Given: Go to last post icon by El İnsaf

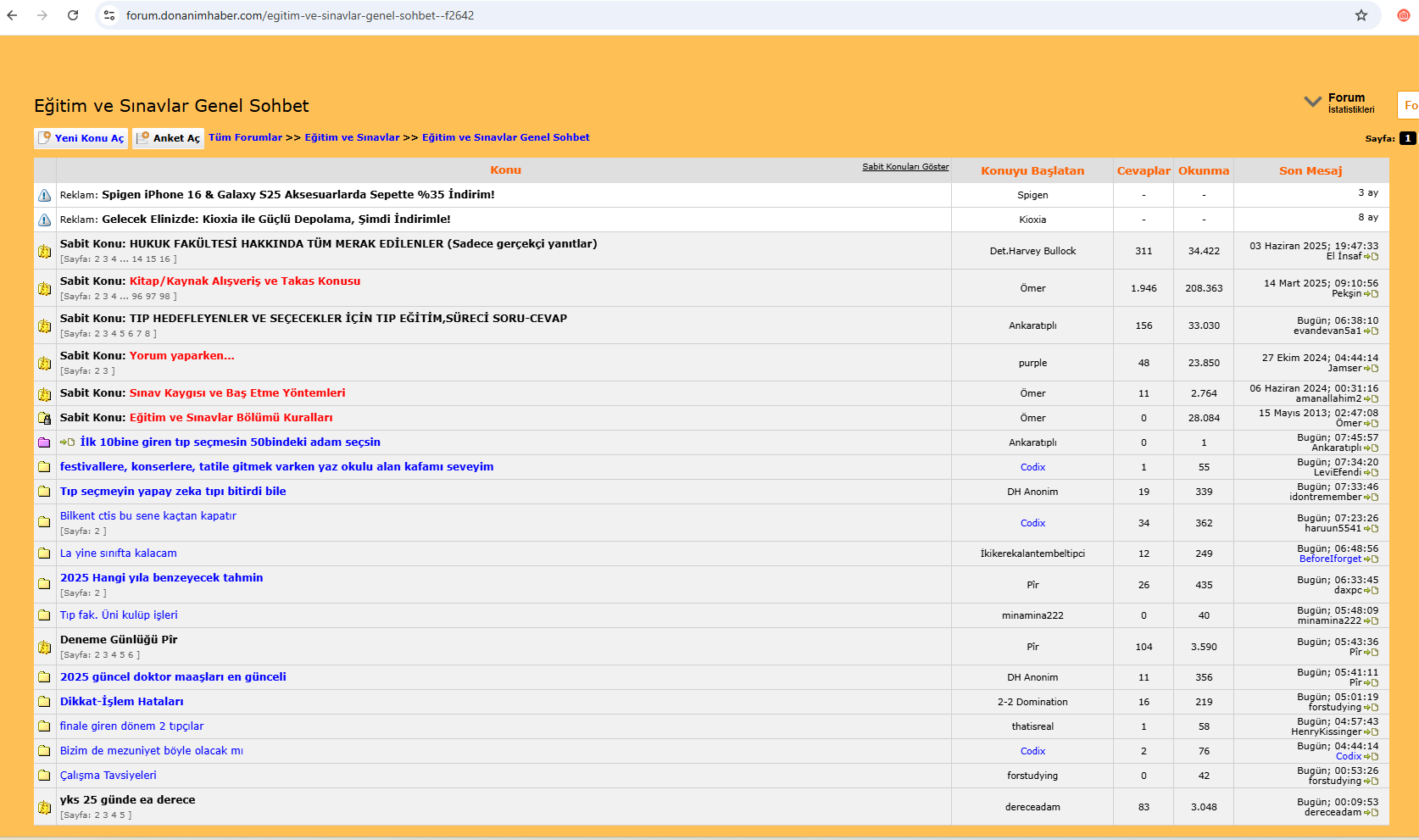Looking at the screenshot, I should (1371, 257).
